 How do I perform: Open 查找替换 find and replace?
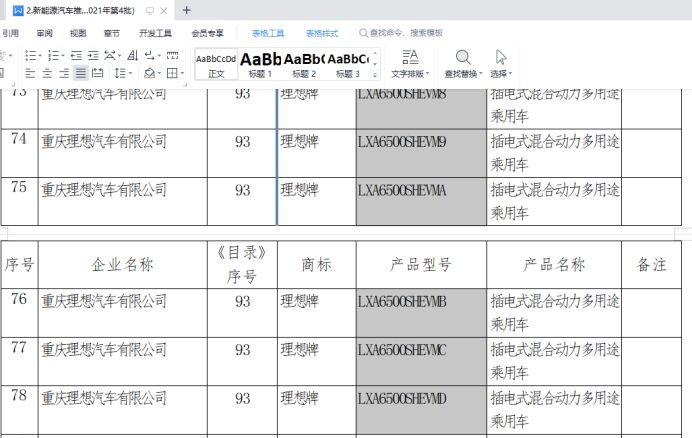463,64
